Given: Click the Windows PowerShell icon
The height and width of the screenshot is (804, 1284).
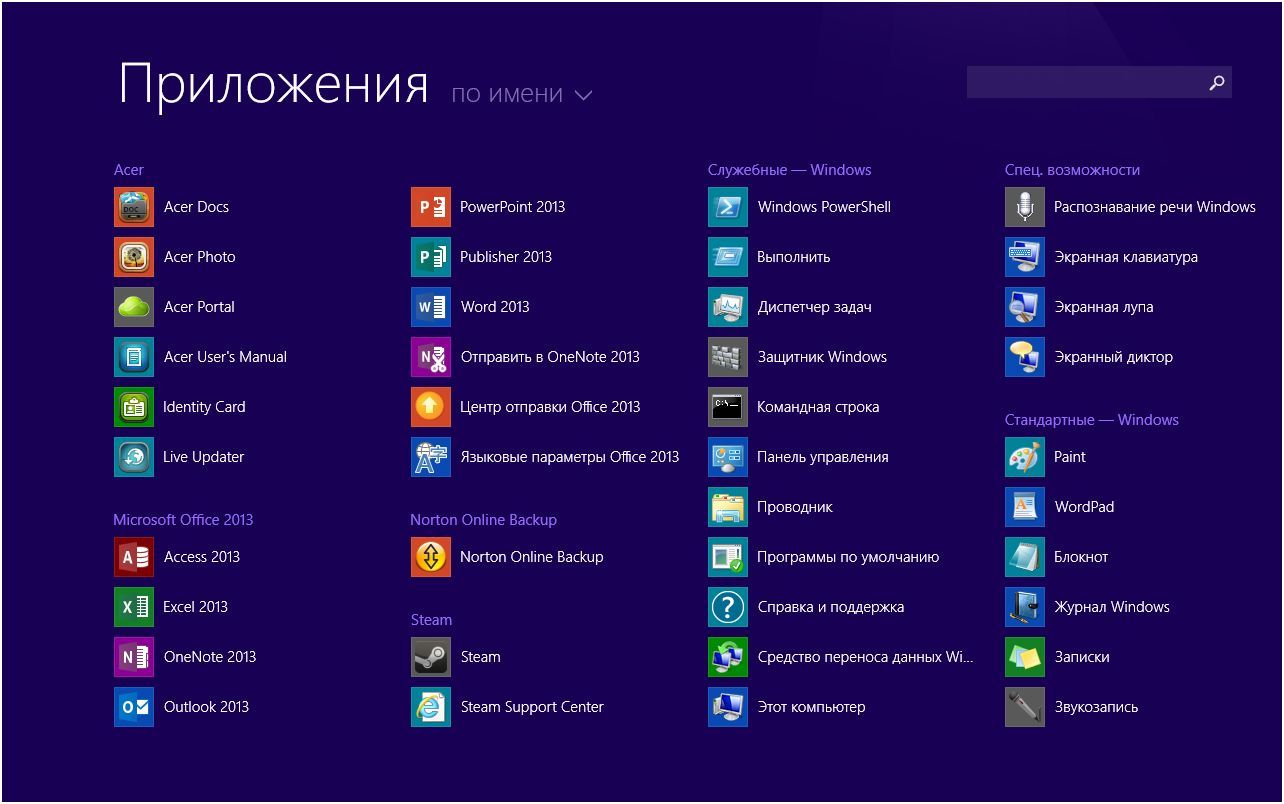Looking at the screenshot, I should (x=728, y=207).
